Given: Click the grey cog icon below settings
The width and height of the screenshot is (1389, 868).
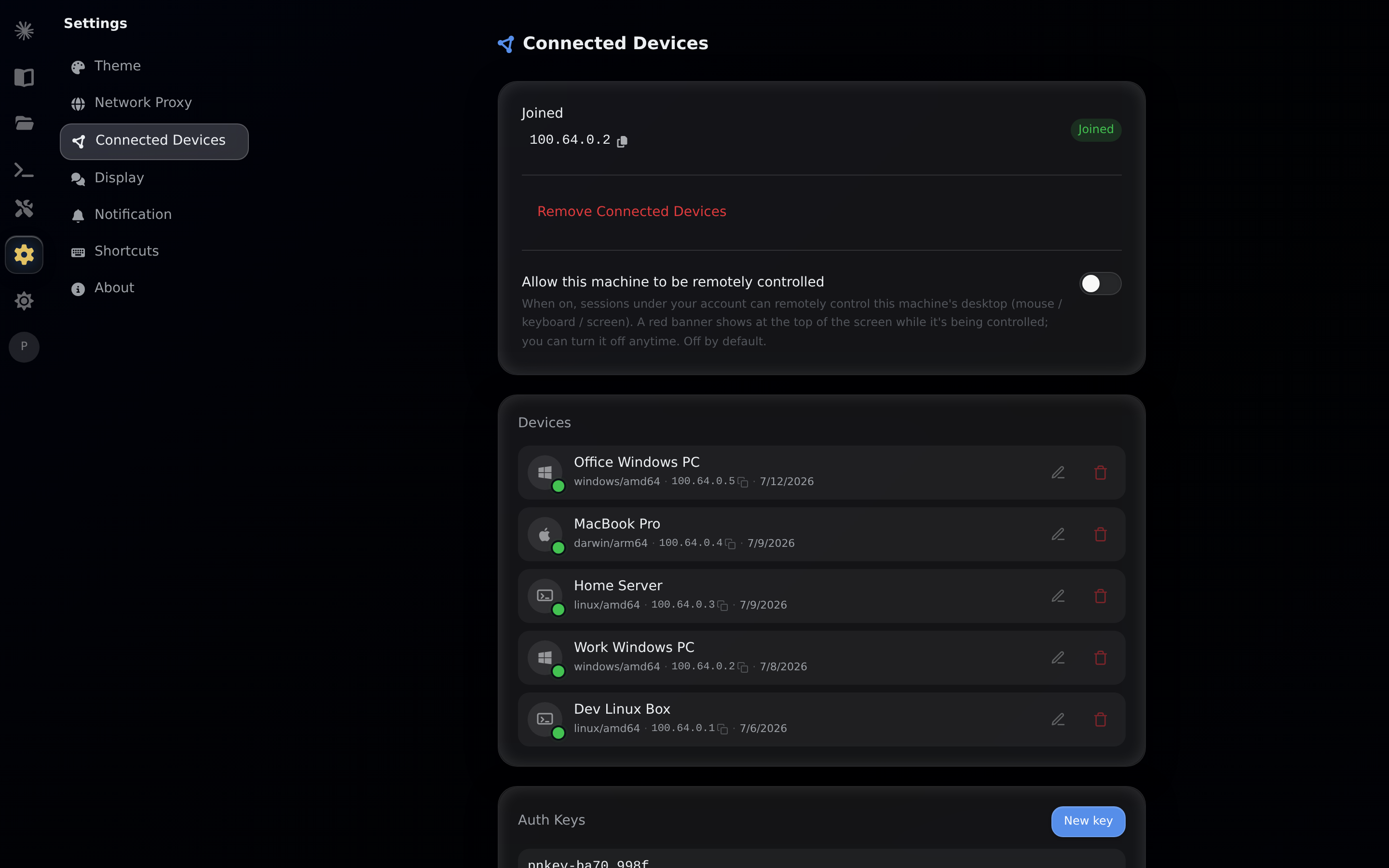Looking at the screenshot, I should (24, 301).
